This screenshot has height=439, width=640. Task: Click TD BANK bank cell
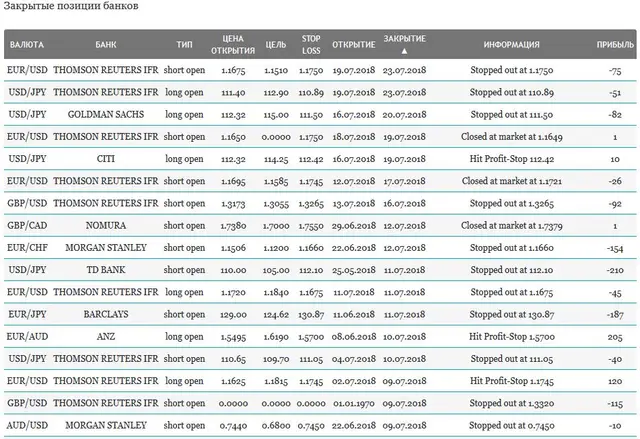coord(106,270)
